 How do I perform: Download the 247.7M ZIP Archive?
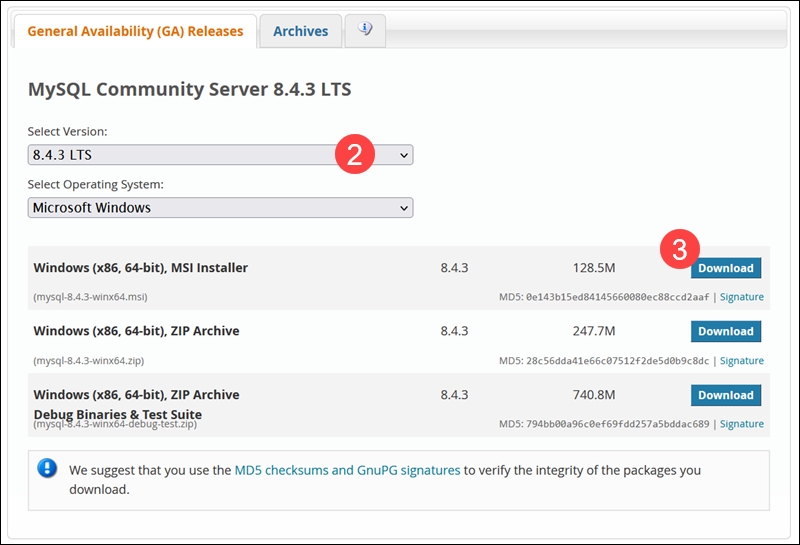tap(726, 331)
